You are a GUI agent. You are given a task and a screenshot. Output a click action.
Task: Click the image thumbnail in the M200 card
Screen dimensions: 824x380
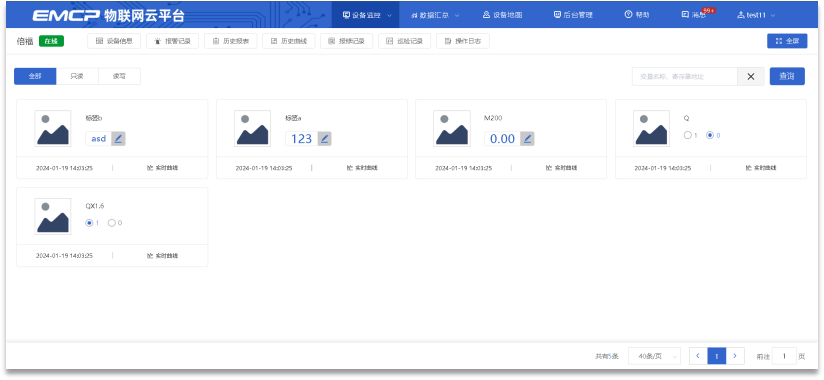[x=452, y=128]
